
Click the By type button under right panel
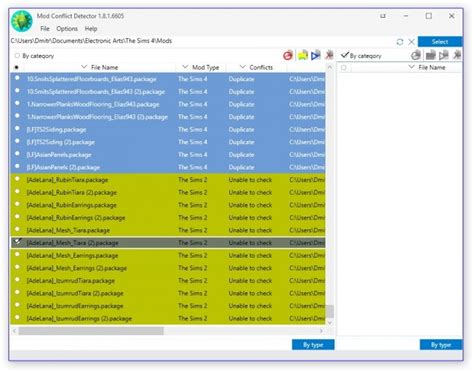pos(441,345)
